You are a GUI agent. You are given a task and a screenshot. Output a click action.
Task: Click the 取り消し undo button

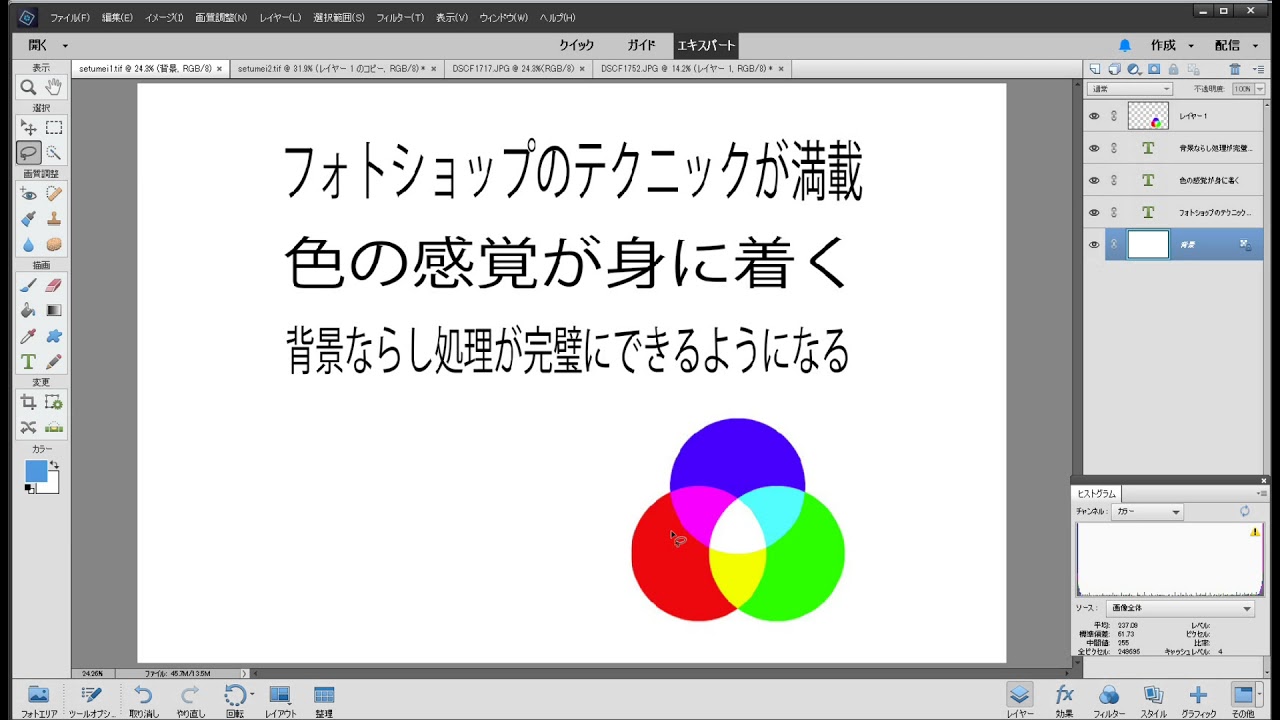click(x=143, y=701)
